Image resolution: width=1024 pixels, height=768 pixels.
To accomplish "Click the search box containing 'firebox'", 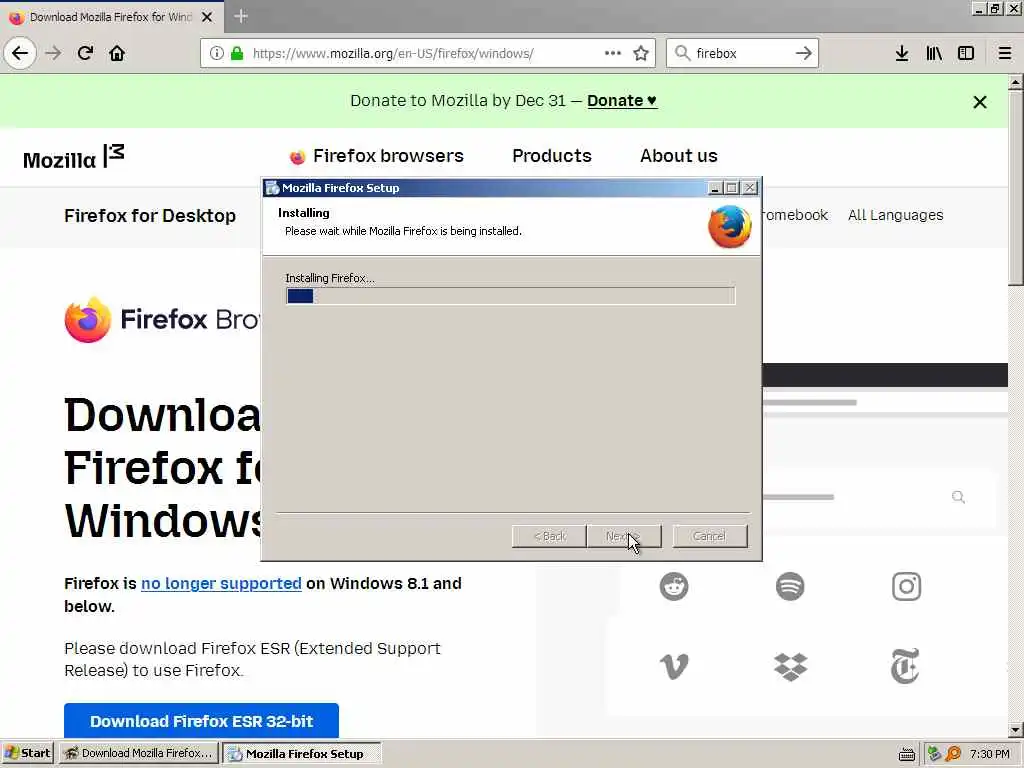I will tap(742, 53).
